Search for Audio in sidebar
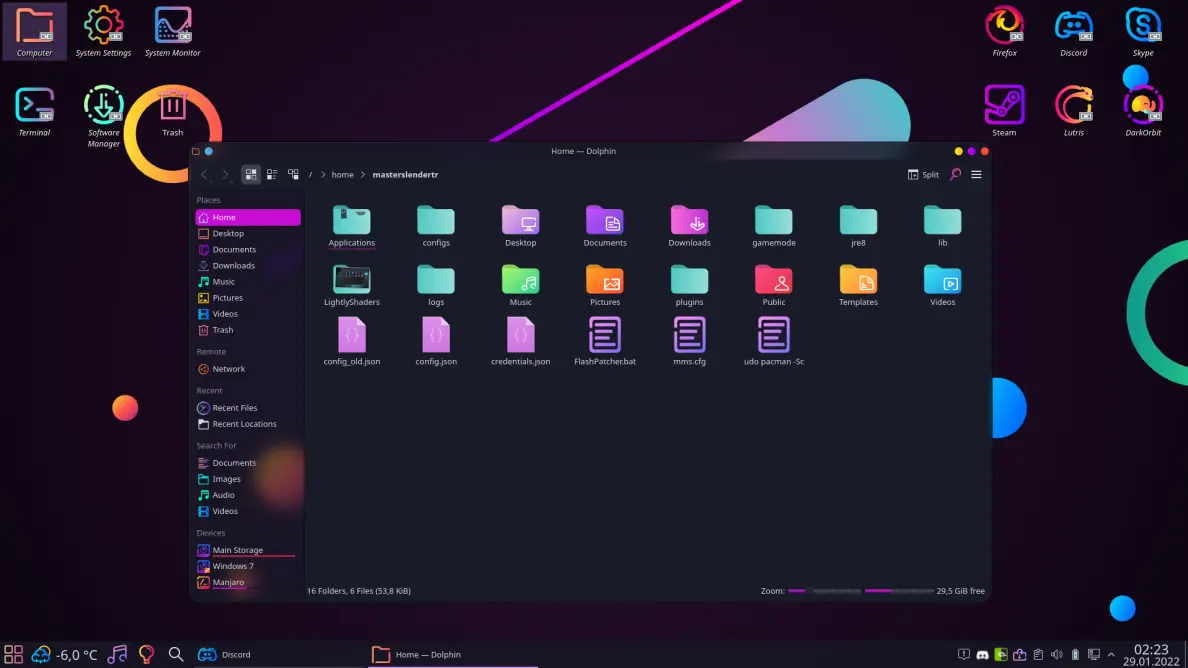This screenshot has width=1188, height=668. [x=248, y=495]
